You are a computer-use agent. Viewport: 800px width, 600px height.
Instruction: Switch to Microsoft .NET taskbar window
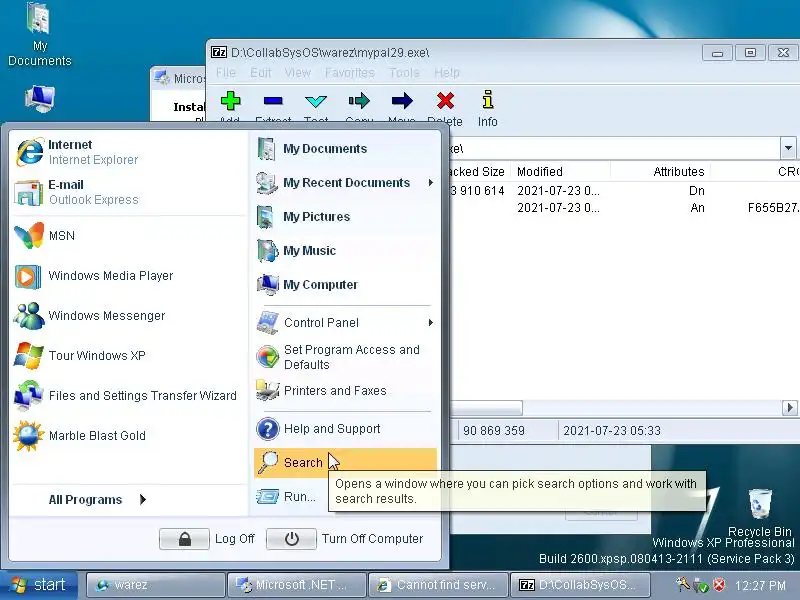[297, 585]
